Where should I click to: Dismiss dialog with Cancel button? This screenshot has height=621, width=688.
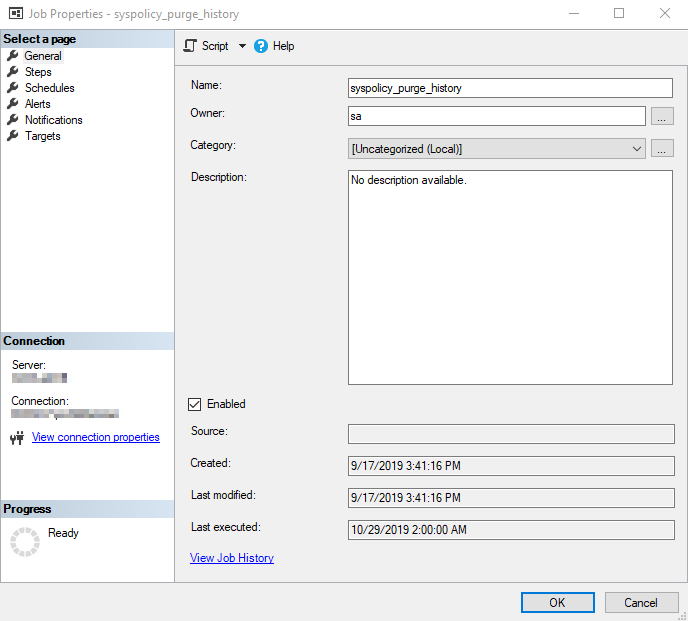pyautogui.click(x=641, y=603)
